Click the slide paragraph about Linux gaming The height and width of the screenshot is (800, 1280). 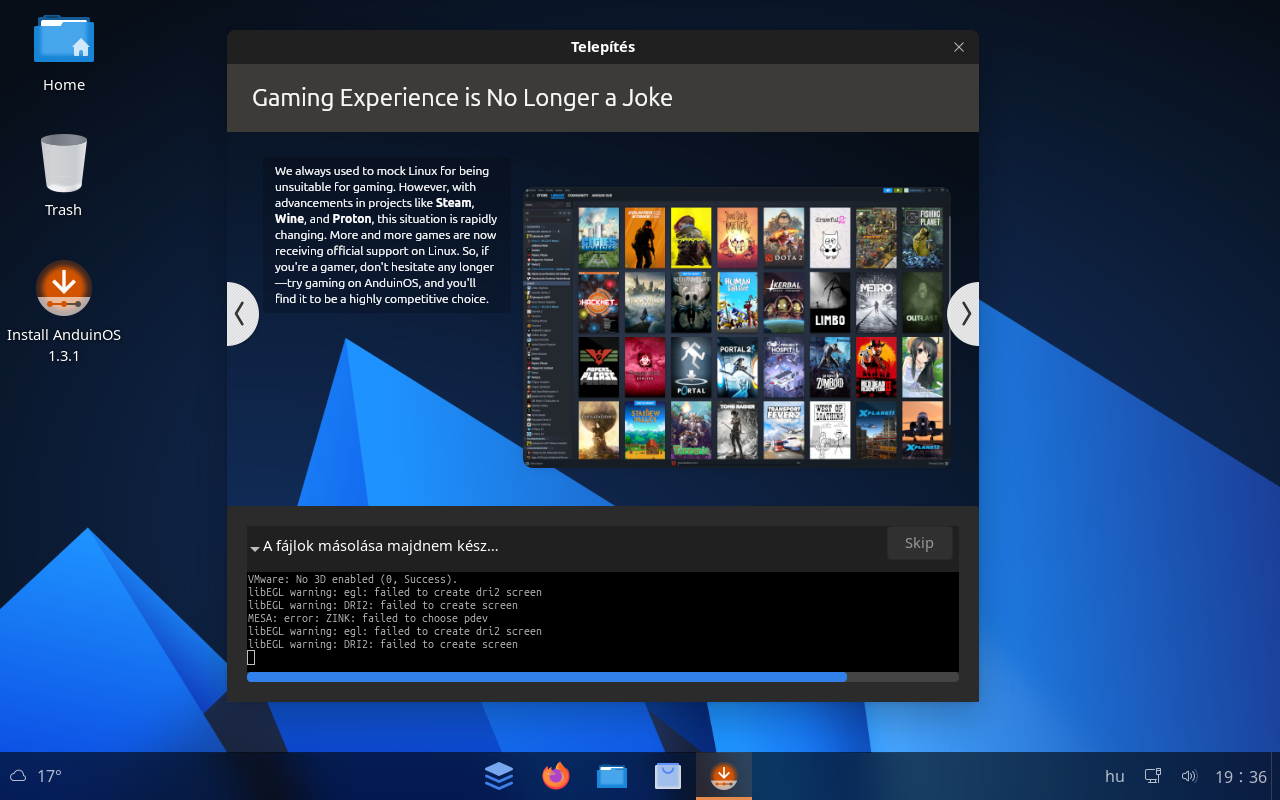pyautogui.click(x=386, y=235)
